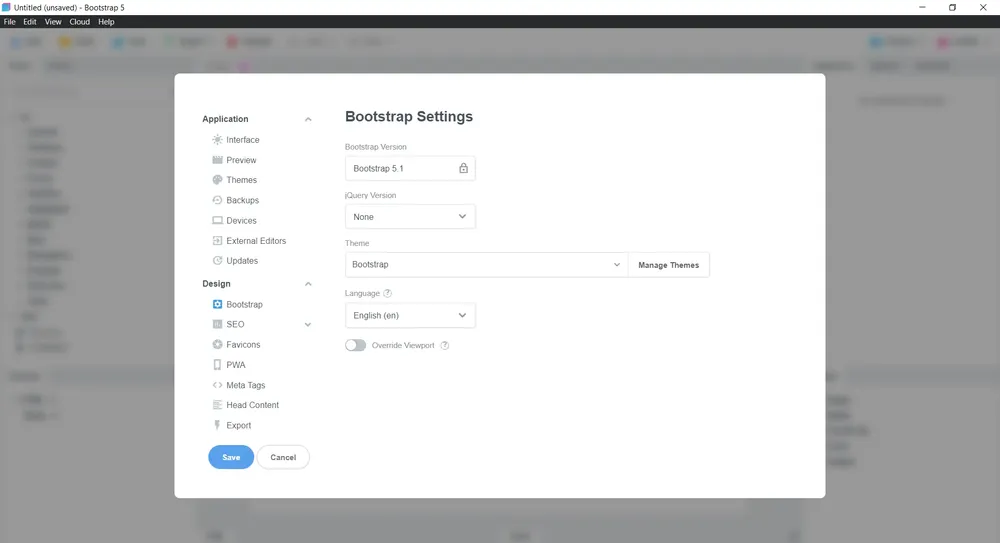
Task: Click the Language help question mark icon
Action: tap(387, 294)
